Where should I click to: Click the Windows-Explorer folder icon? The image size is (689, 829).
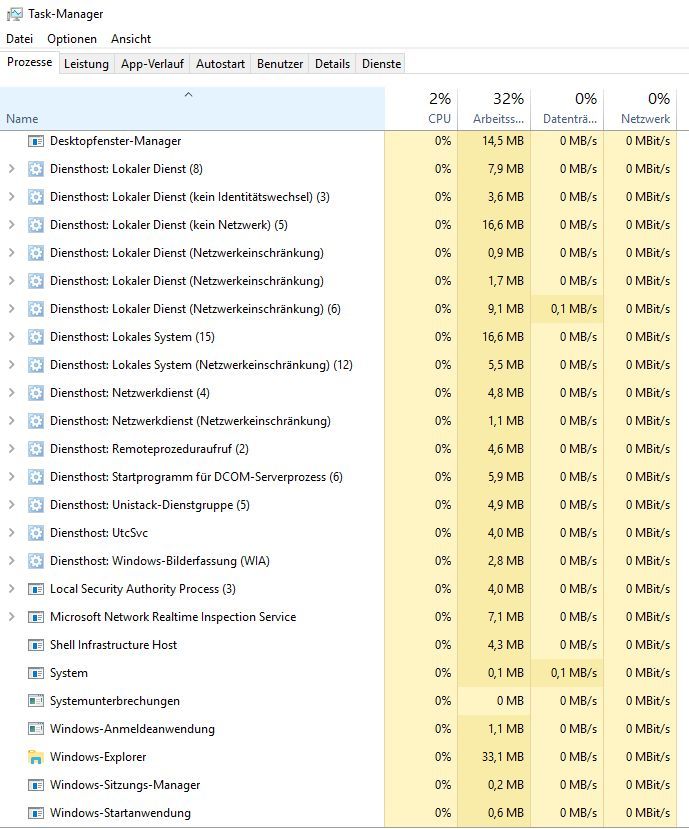coord(35,758)
